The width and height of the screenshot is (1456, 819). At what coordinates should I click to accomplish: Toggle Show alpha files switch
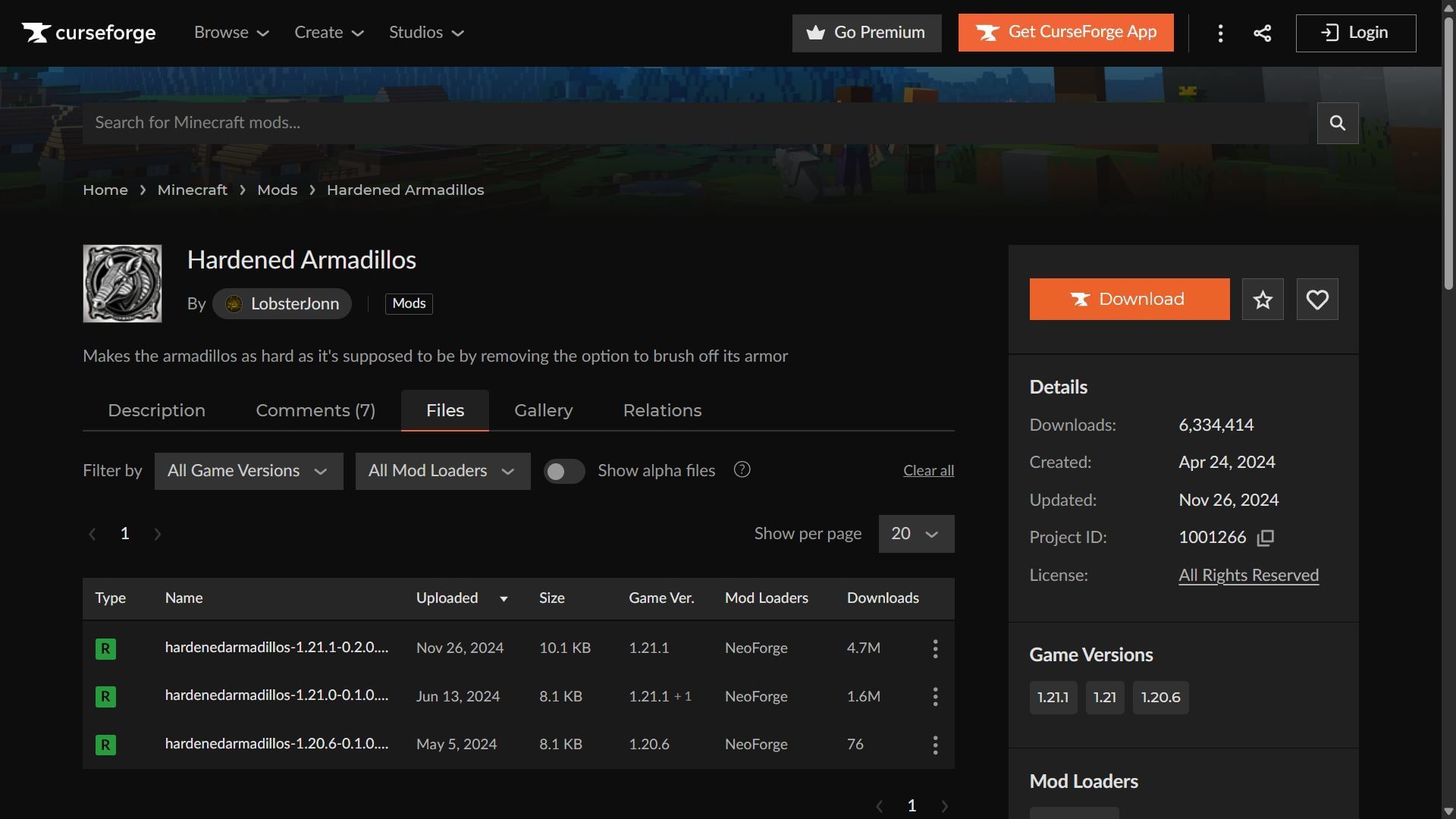(x=564, y=472)
